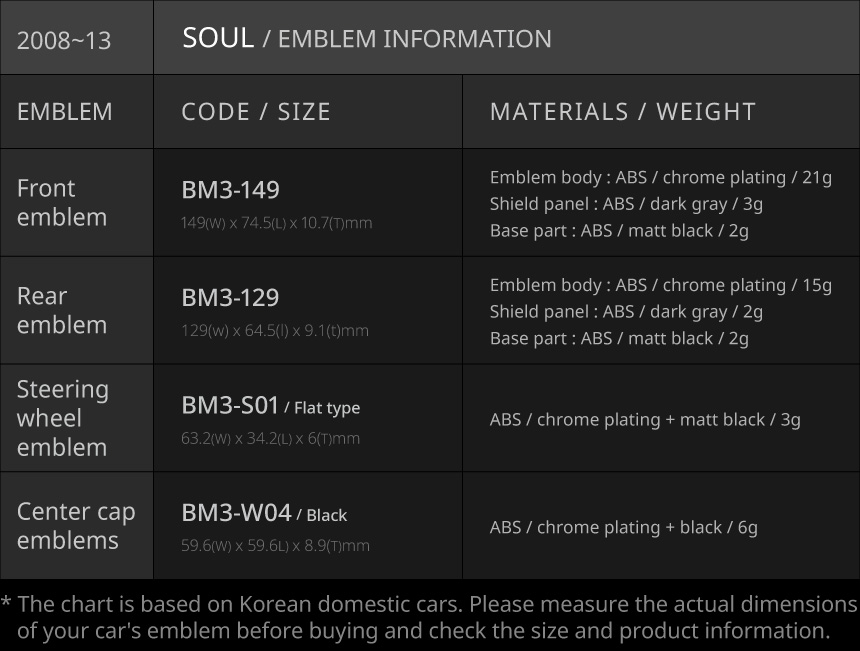860x651 pixels.
Task: Click the chrome plating + matt black / 3g text
Action: pos(645,419)
